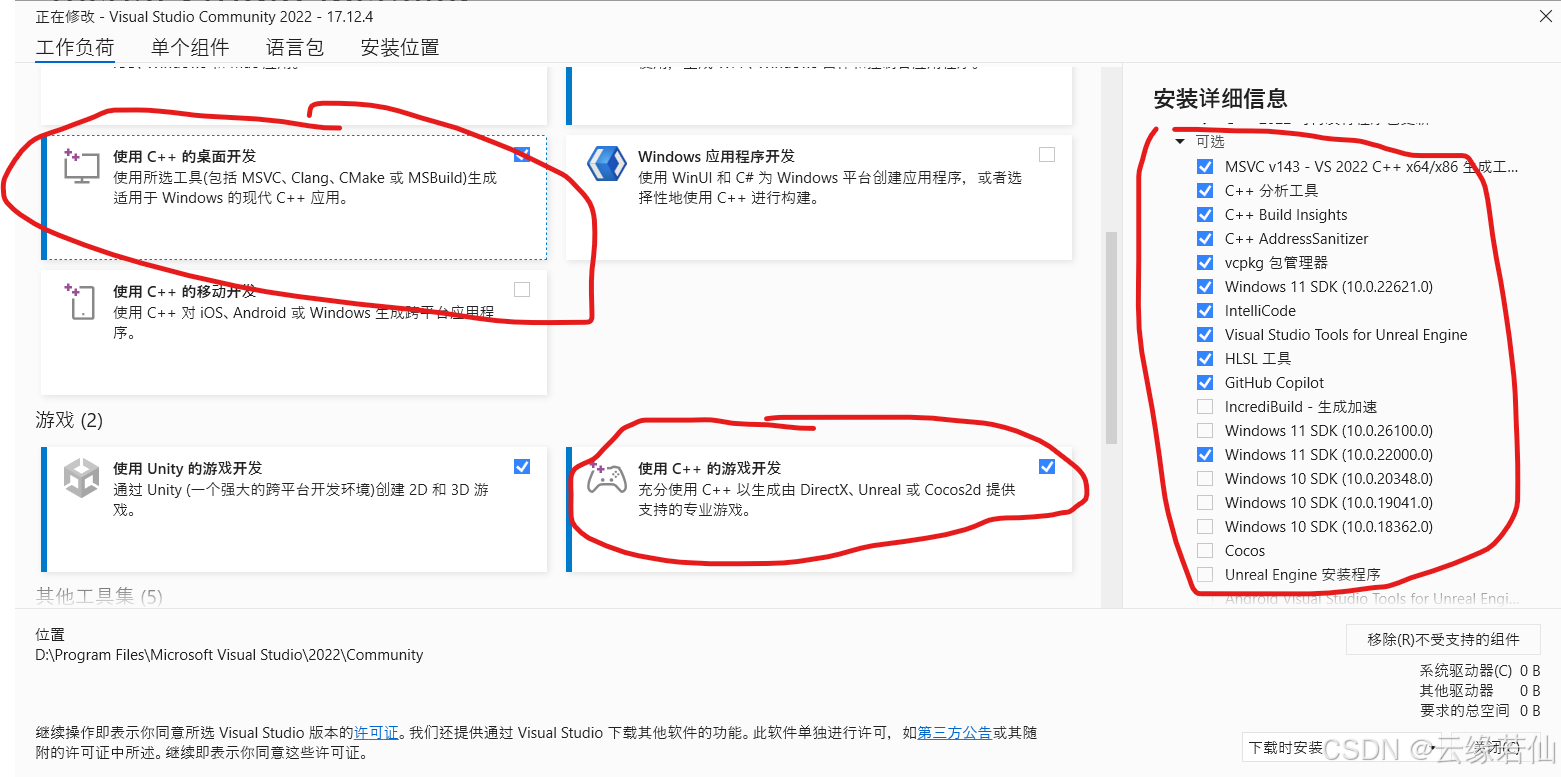Image resolution: width=1561 pixels, height=777 pixels.
Task: Switch to the 语言包 tab
Action: pyautogui.click(x=295, y=47)
